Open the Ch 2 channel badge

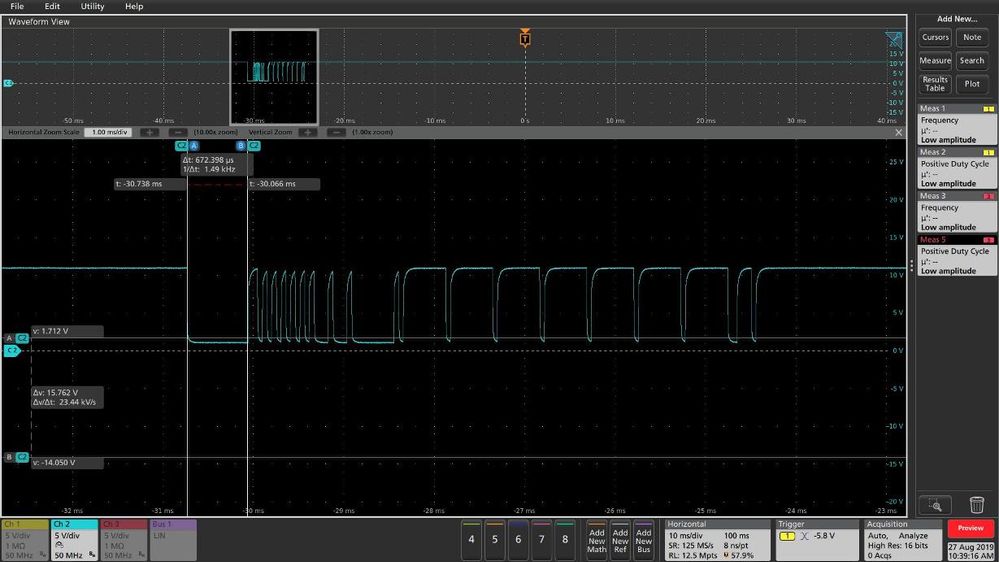click(75, 540)
